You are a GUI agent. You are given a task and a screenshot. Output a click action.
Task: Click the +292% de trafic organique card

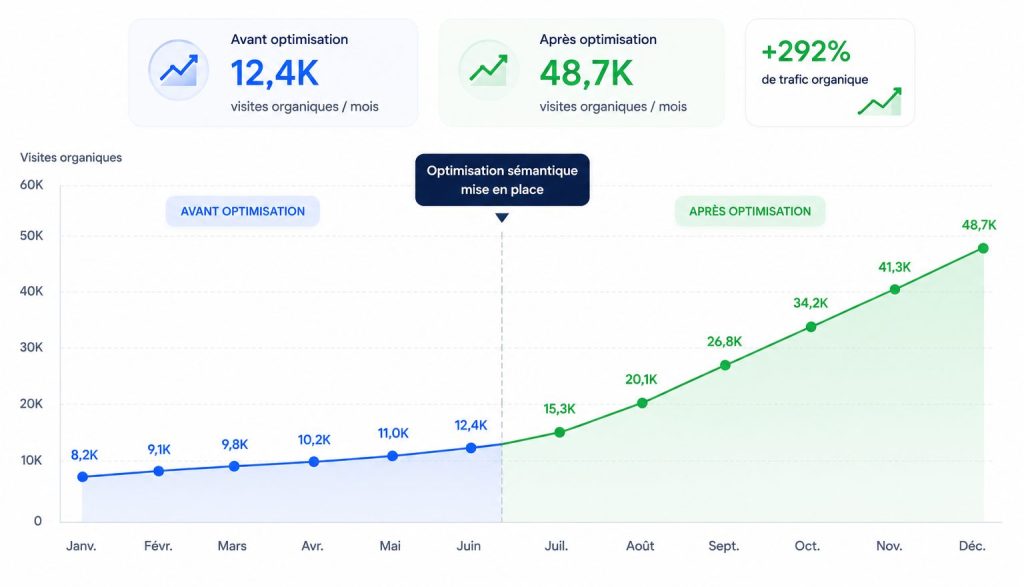pos(830,72)
